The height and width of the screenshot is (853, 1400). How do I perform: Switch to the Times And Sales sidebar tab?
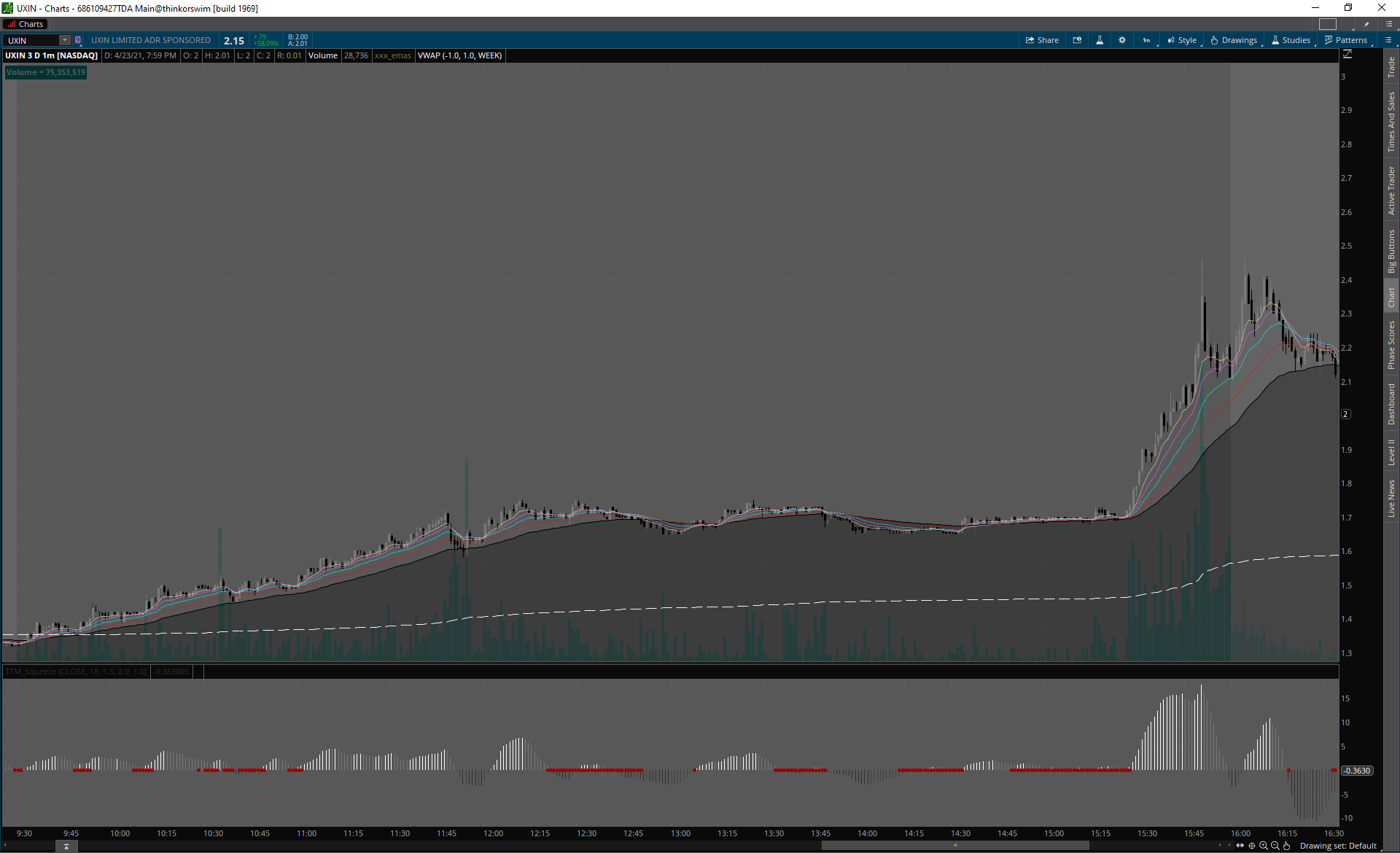(1391, 122)
